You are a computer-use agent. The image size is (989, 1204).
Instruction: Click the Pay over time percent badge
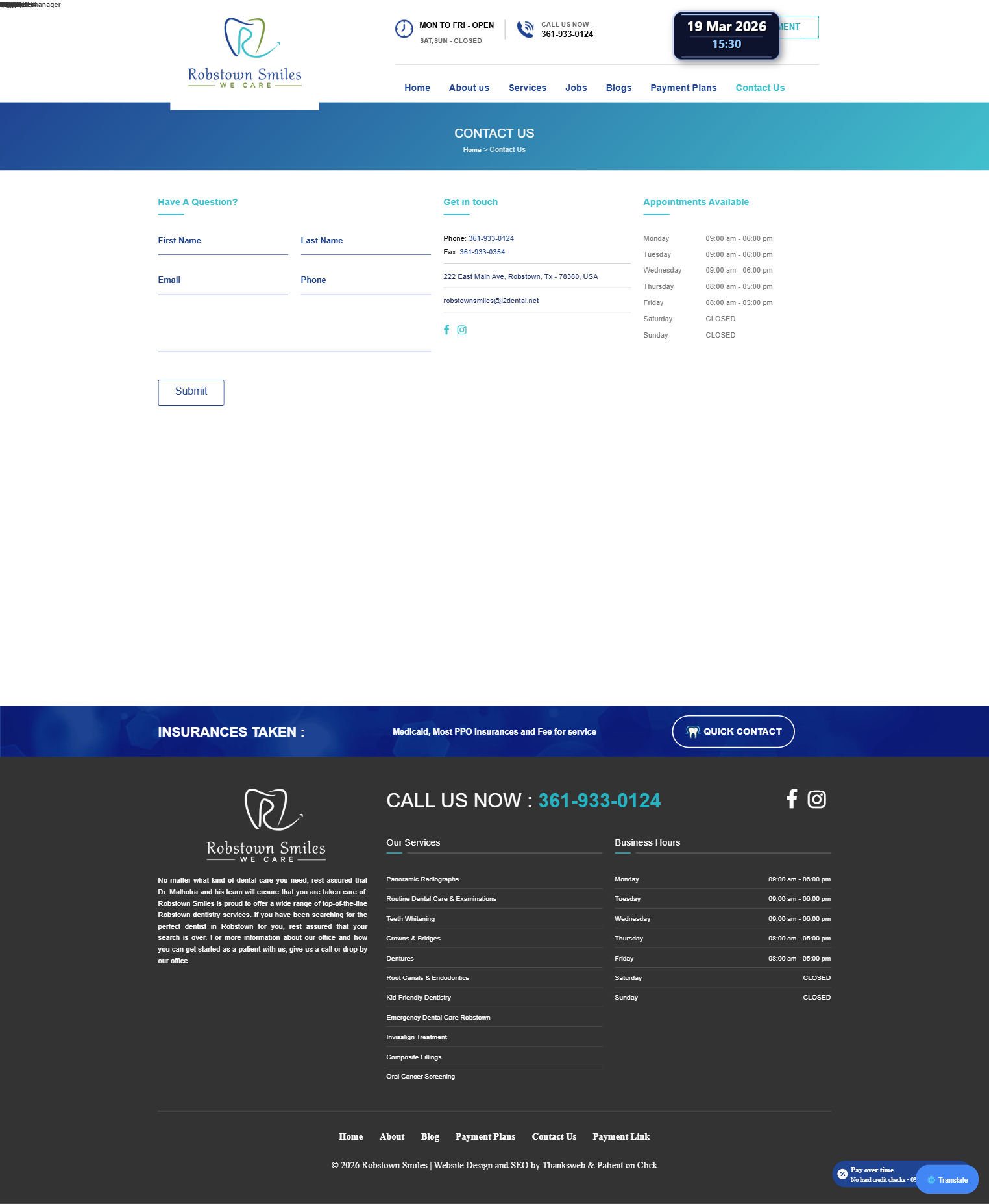point(842,1173)
